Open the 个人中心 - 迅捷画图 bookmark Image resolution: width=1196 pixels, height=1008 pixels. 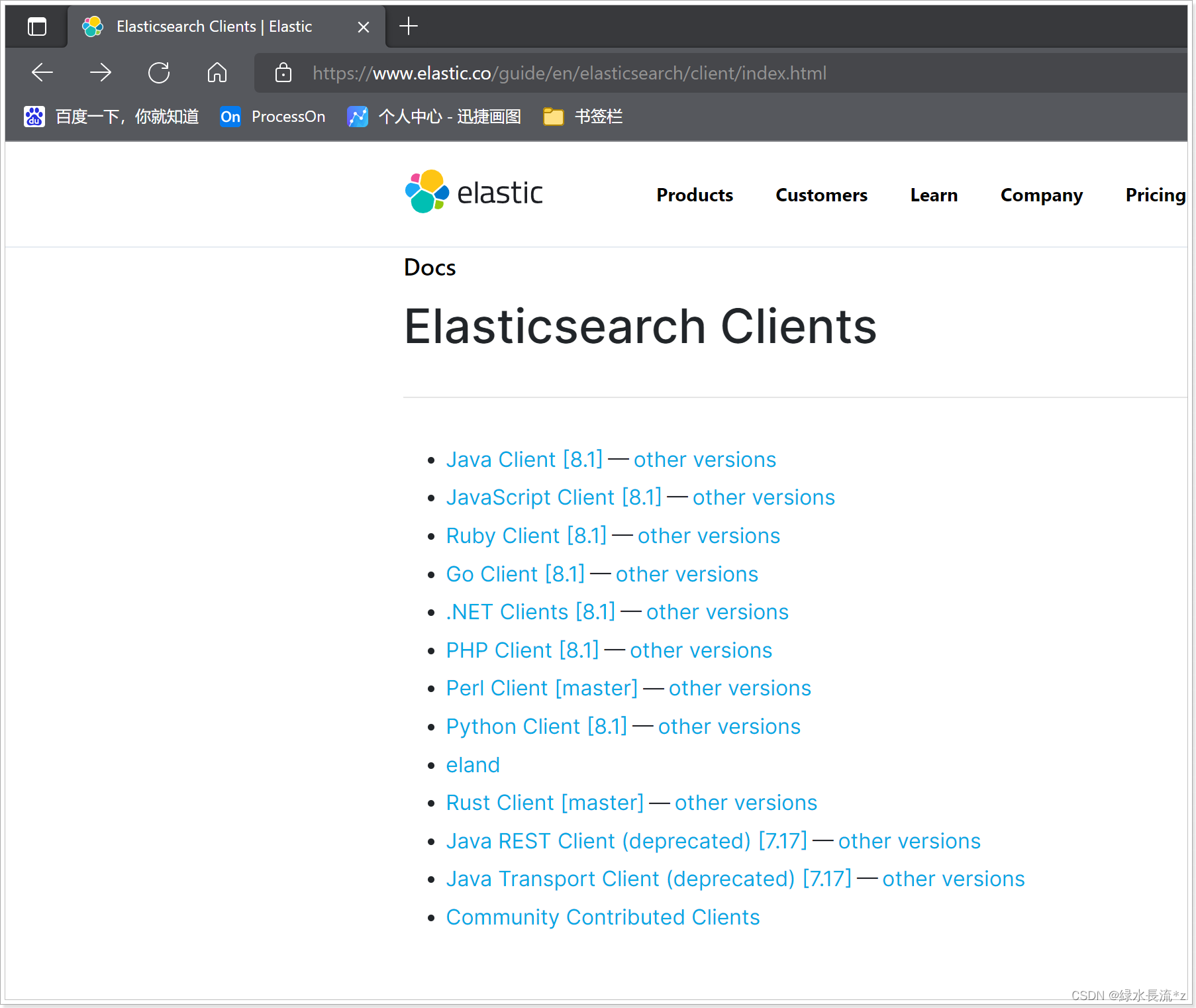click(434, 117)
